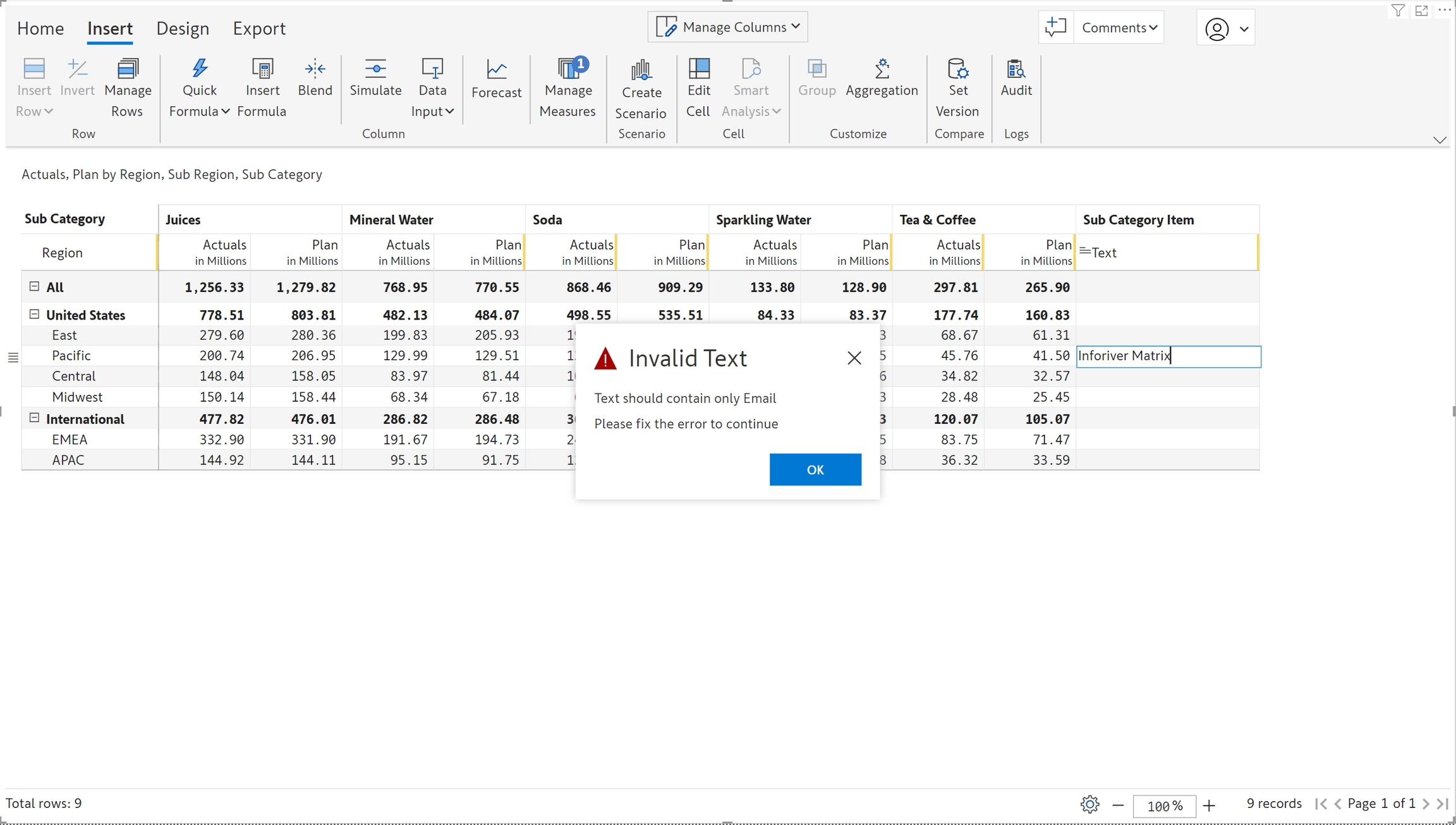
Task: Click the Edit Cell icon
Action: 698,68
